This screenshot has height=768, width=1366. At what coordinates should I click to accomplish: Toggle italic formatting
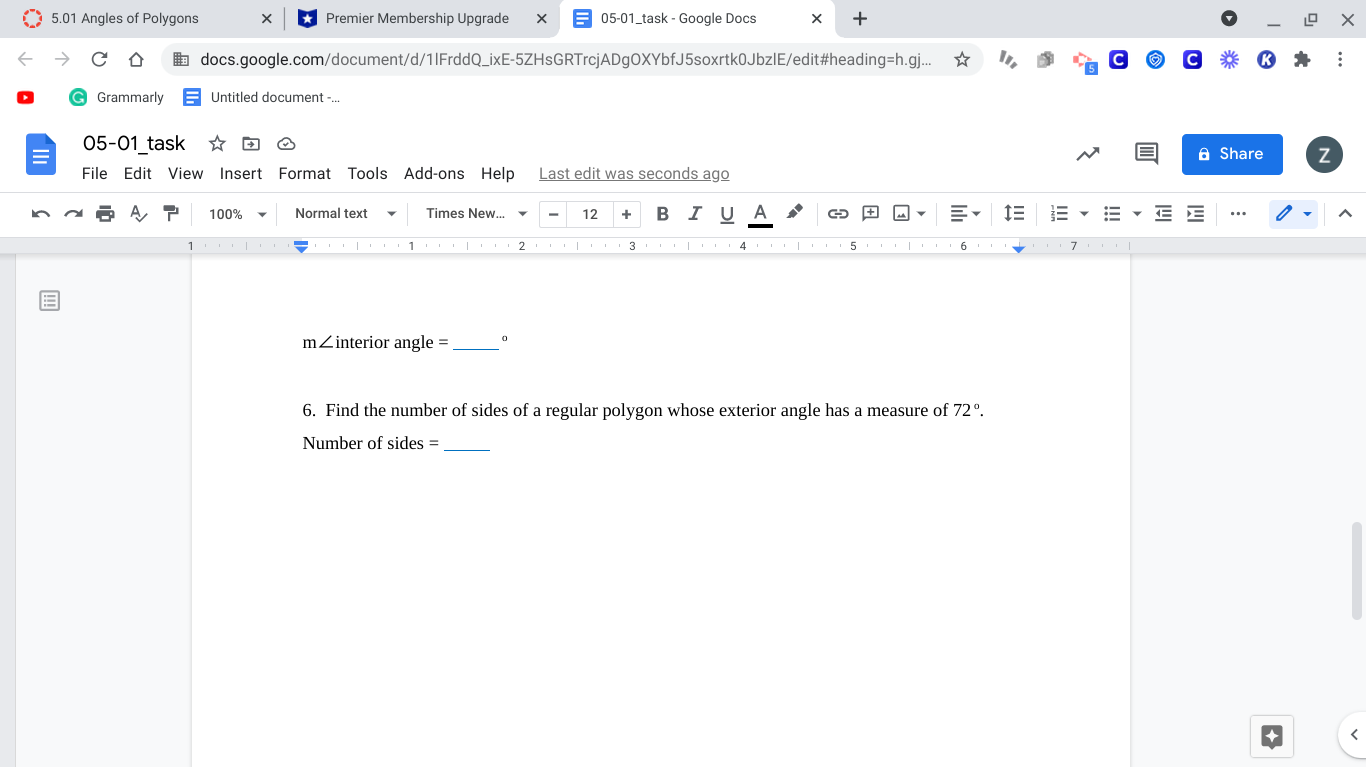tap(695, 213)
